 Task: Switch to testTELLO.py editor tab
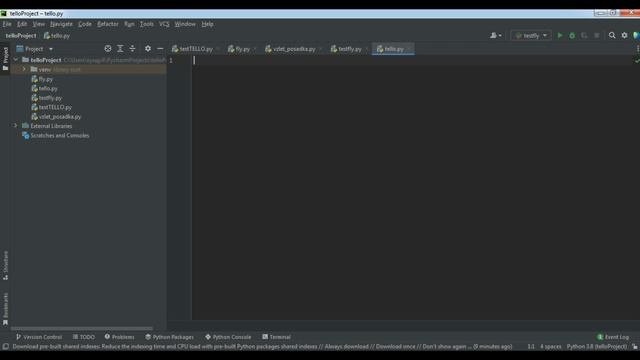(192, 49)
